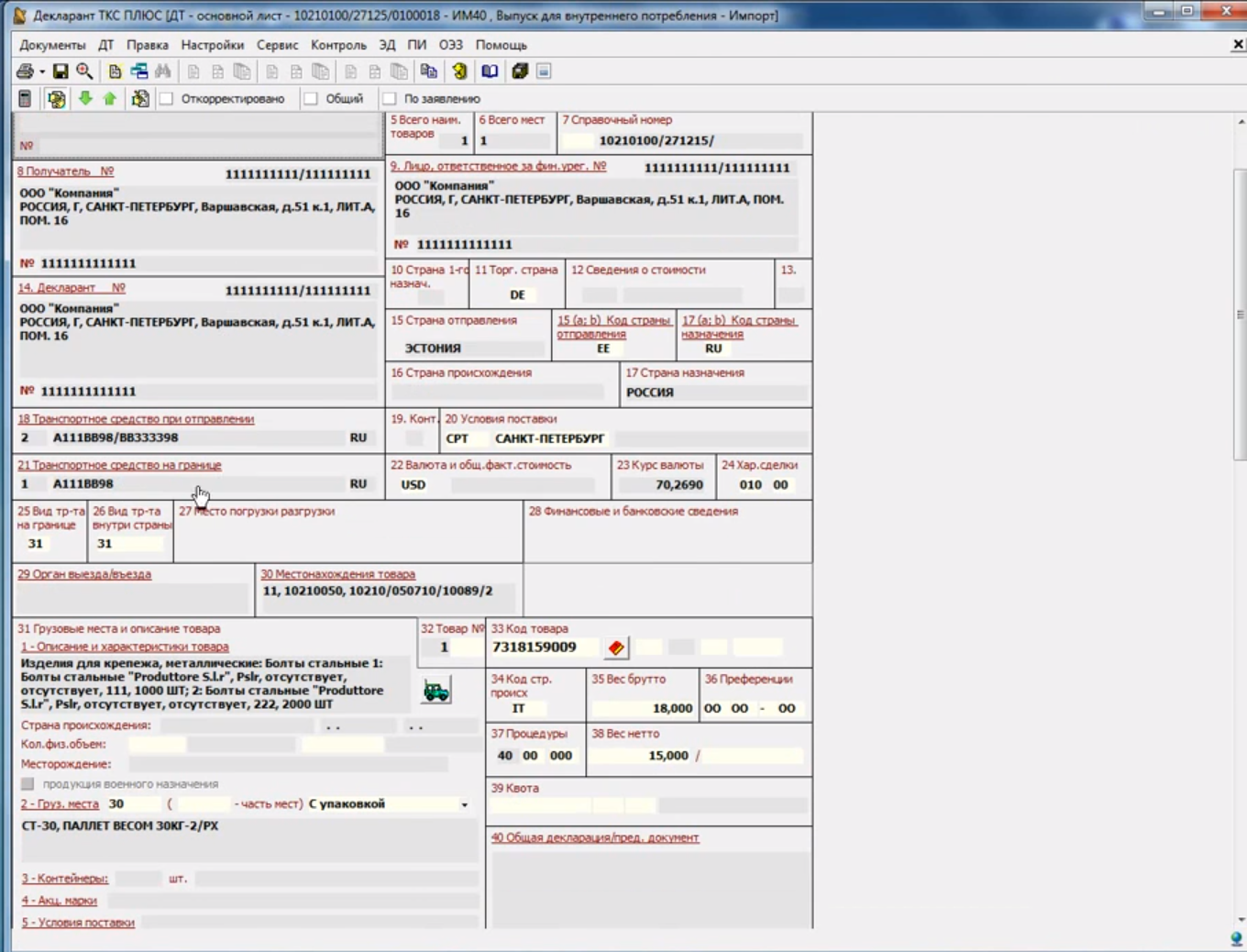
Task: Open the 40 Общая декларация/пред. документ link
Action: 595,837
